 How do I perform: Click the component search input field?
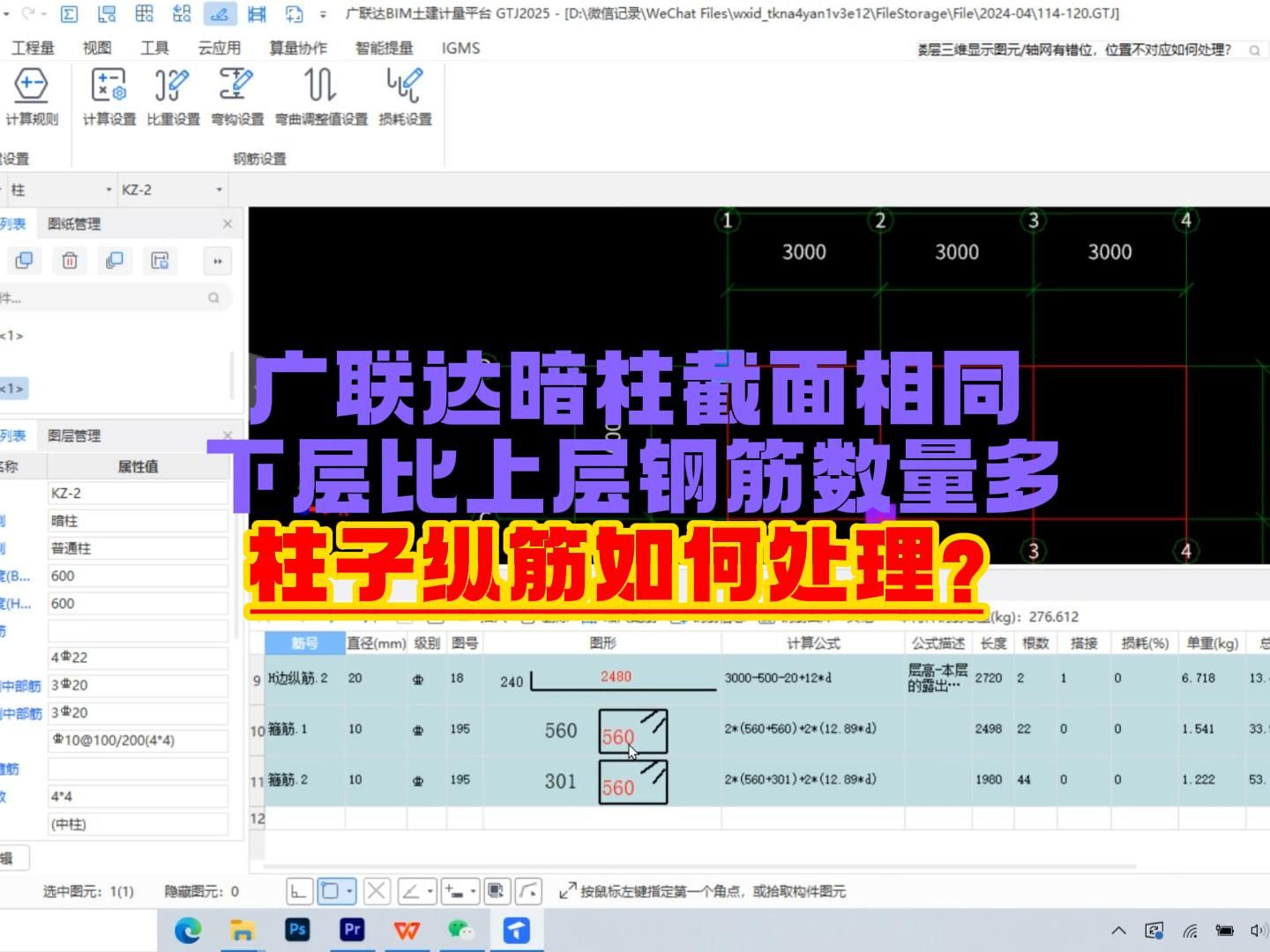pyautogui.click(x=106, y=298)
